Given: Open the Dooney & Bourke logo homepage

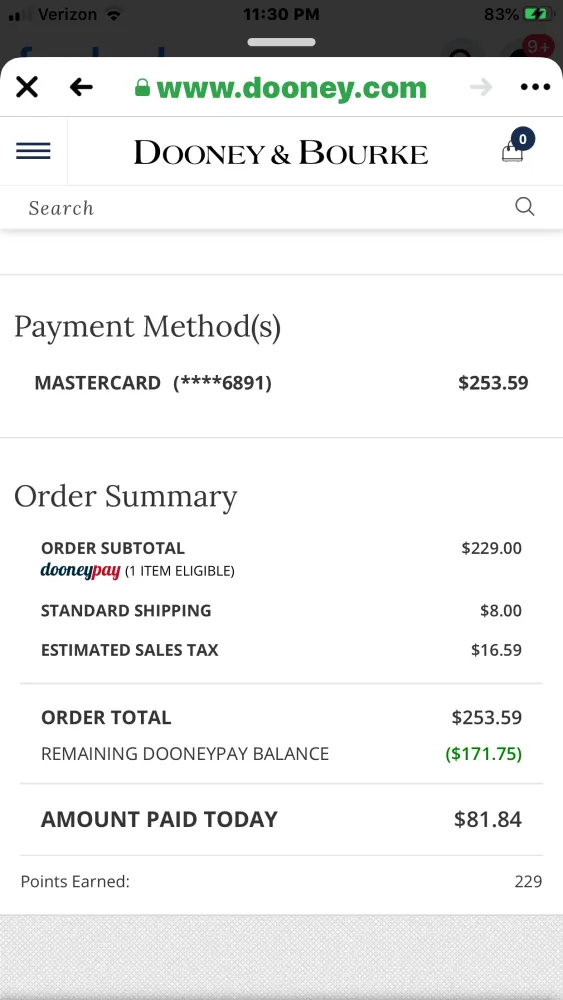Looking at the screenshot, I should point(281,152).
